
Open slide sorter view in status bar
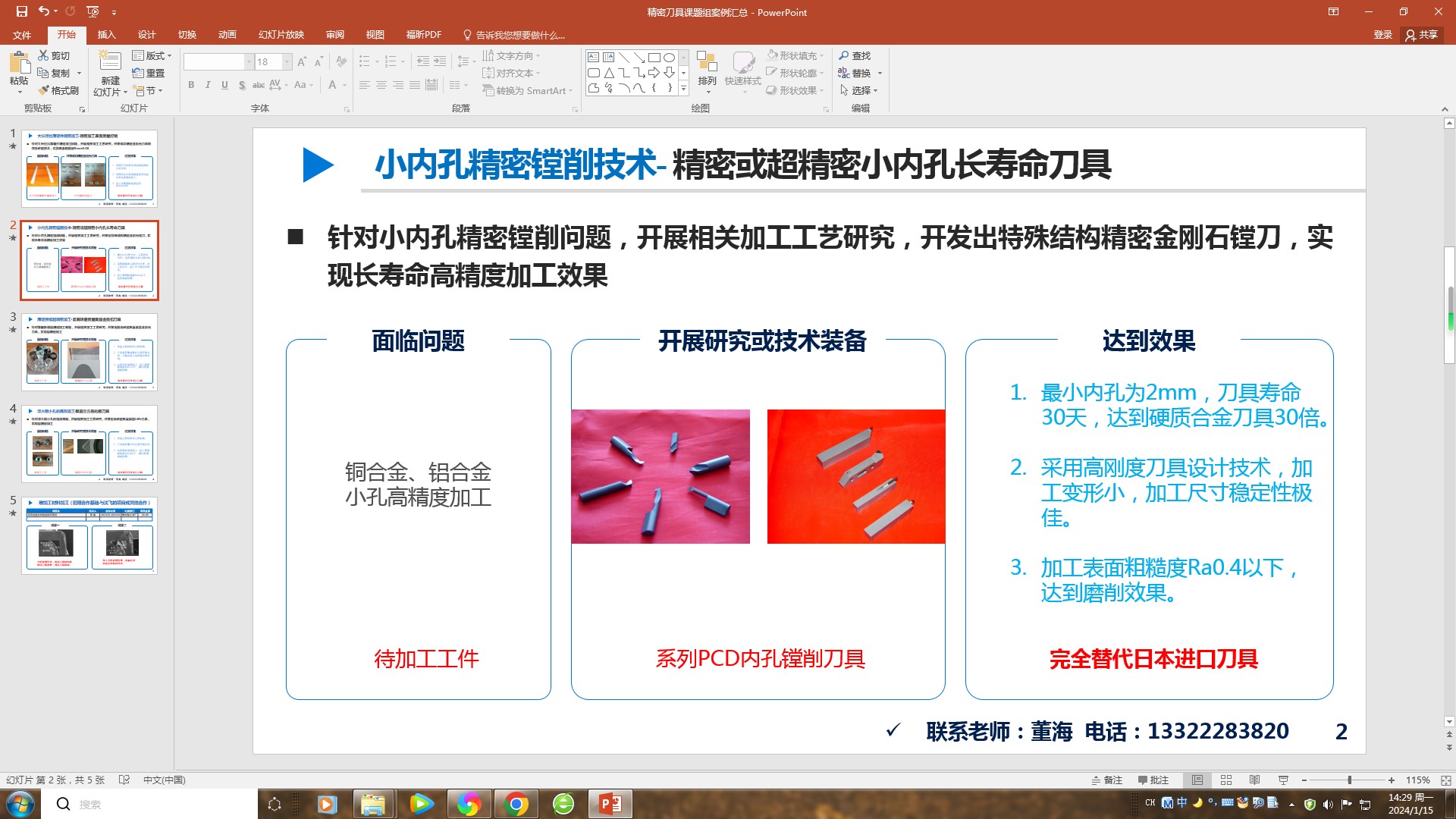coord(1226,780)
